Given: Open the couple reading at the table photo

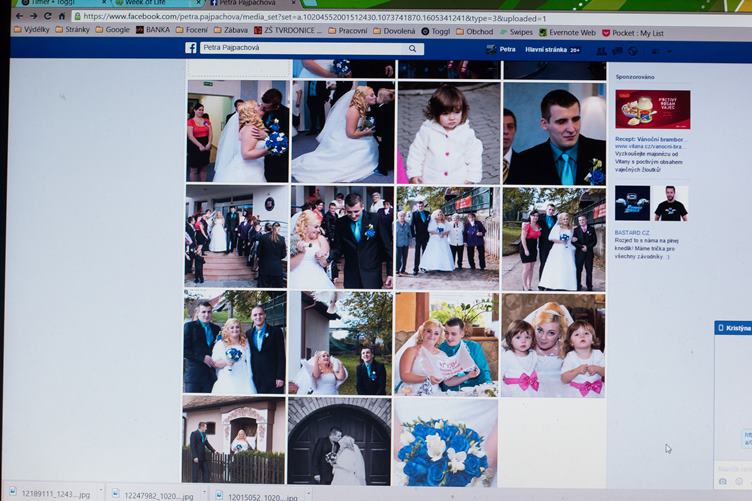Looking at the screenshot, I should [446, 344].
